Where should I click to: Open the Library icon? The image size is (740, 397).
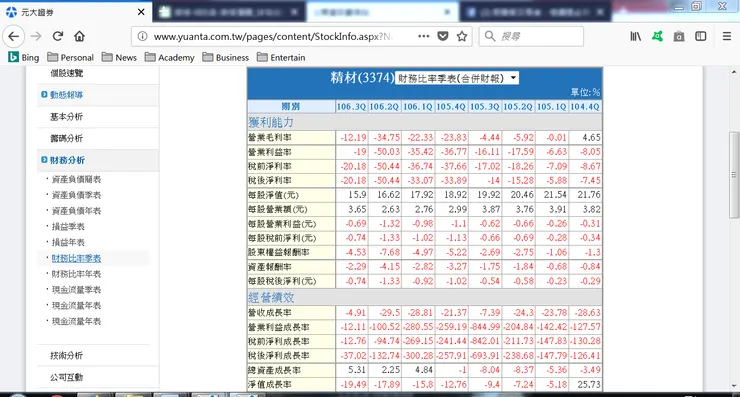pos(636,36)
